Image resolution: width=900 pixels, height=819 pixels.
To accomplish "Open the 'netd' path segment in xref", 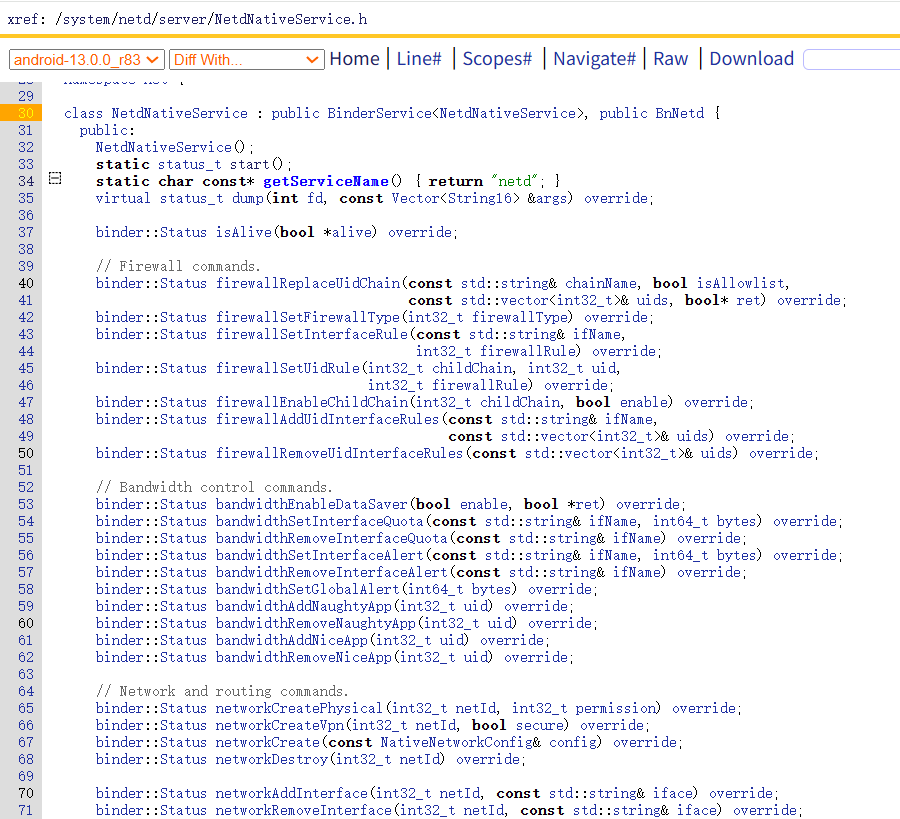I will [135, 20].
